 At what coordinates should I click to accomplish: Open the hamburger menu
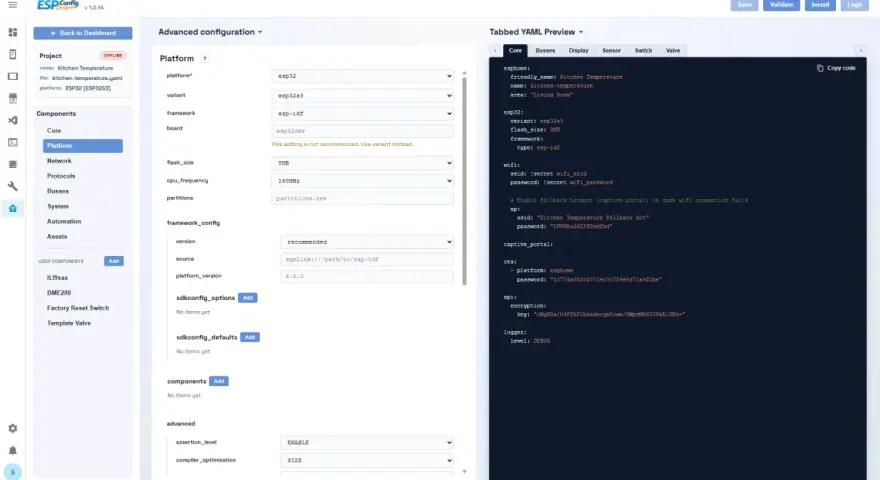[12, 5]
